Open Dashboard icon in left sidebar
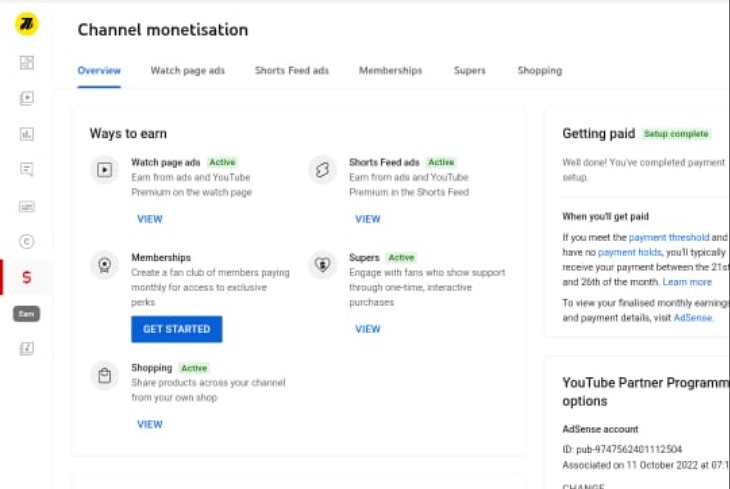The height and width of the screenshot is (489, 730). 27,62
